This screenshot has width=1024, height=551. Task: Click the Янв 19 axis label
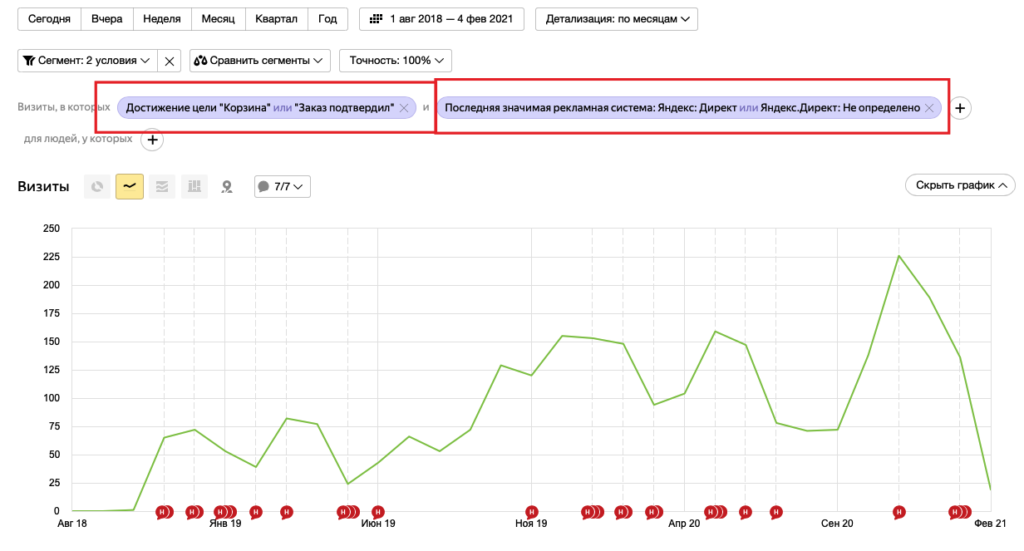225,524
